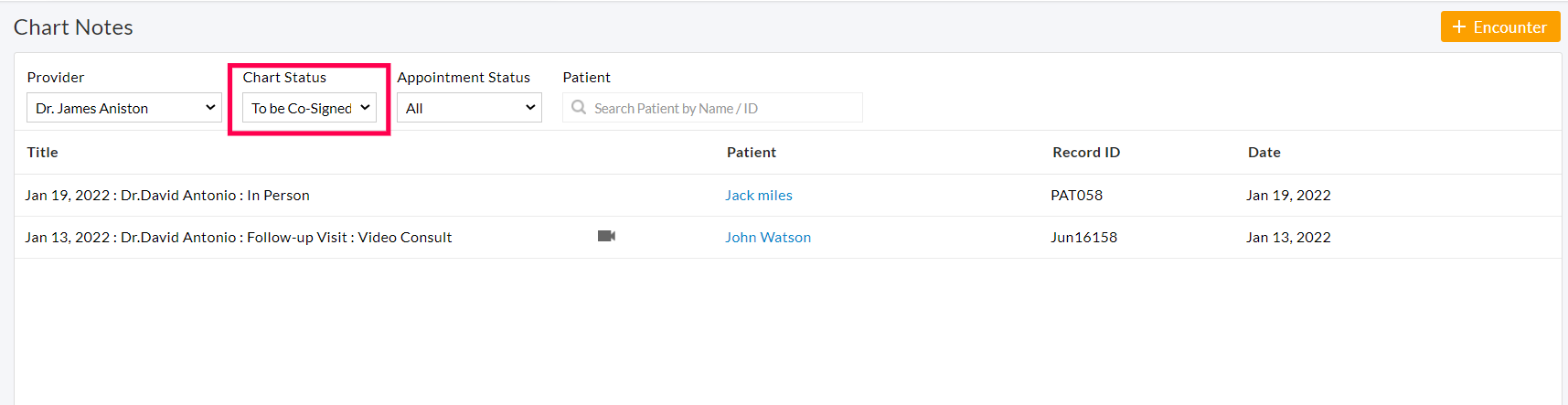Screen dimensions: 1568x405
Task: Click the Jan 13, 2022 date cell
Action: 1288,238
